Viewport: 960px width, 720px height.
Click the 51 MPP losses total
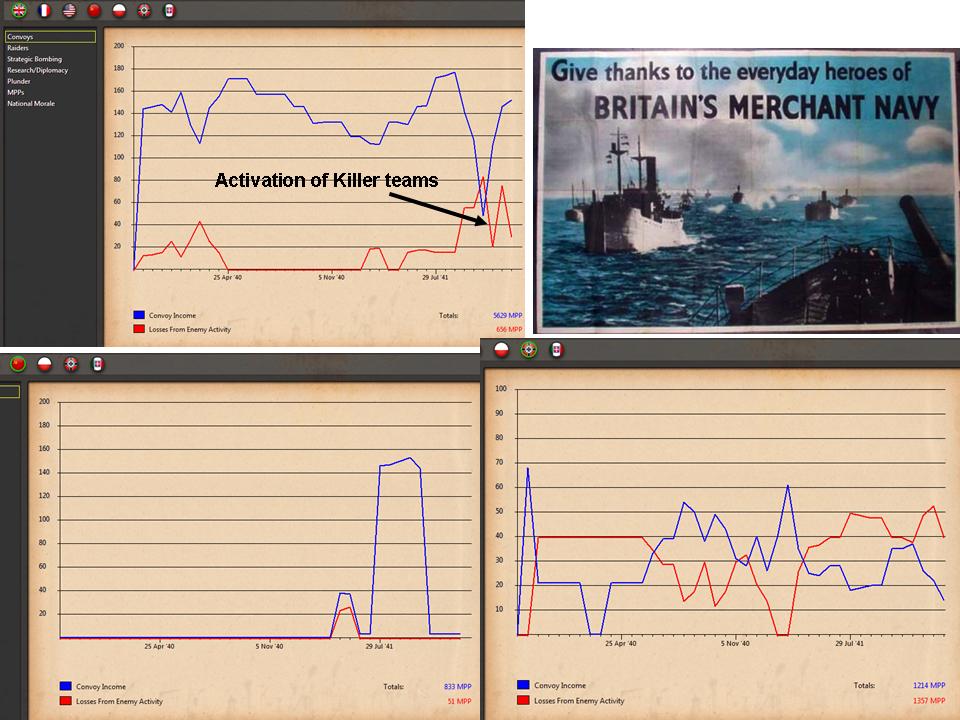459,702
